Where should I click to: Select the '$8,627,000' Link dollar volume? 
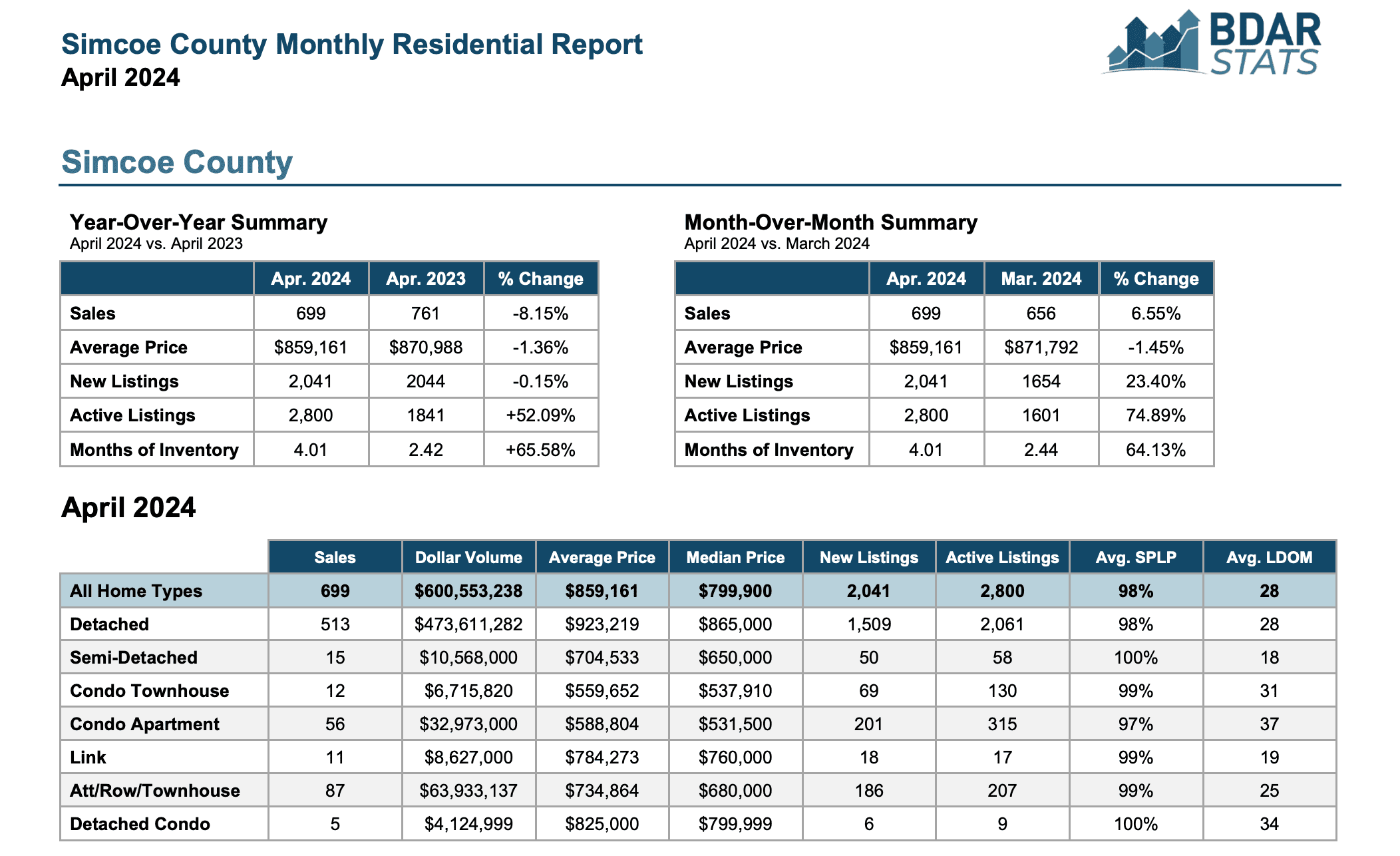tap(469, 757)
